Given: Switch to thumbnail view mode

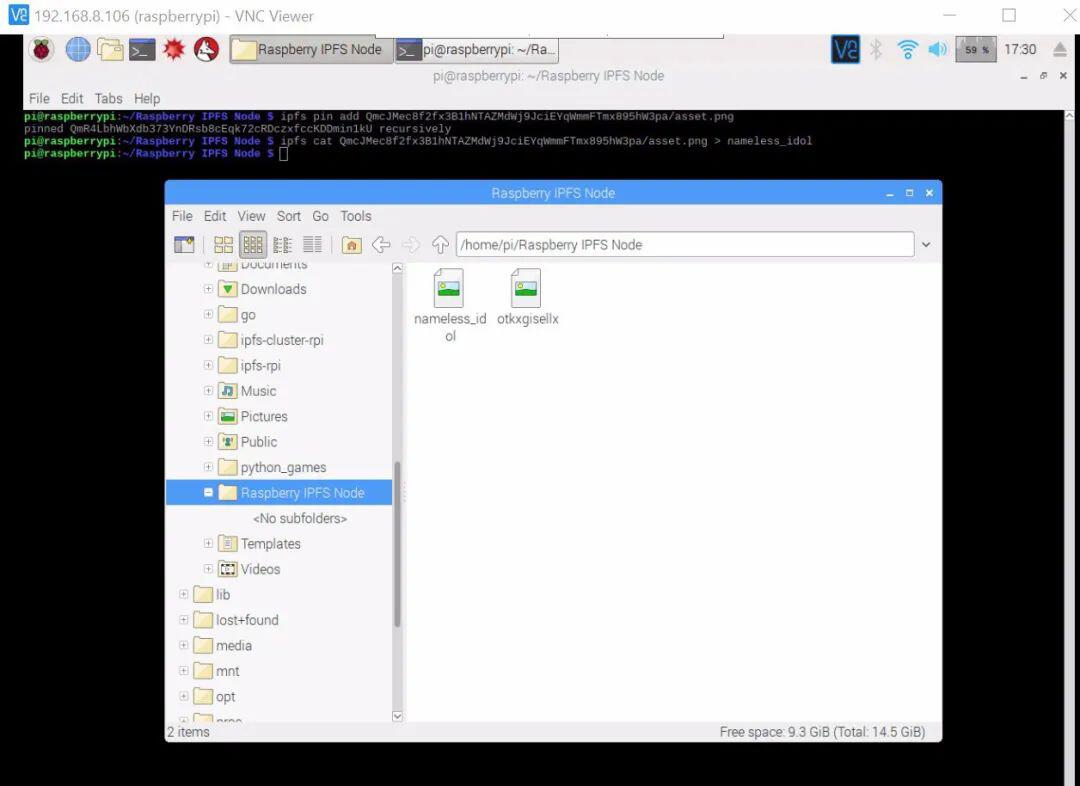Looking at the screenshot, I should click(253, 245).
